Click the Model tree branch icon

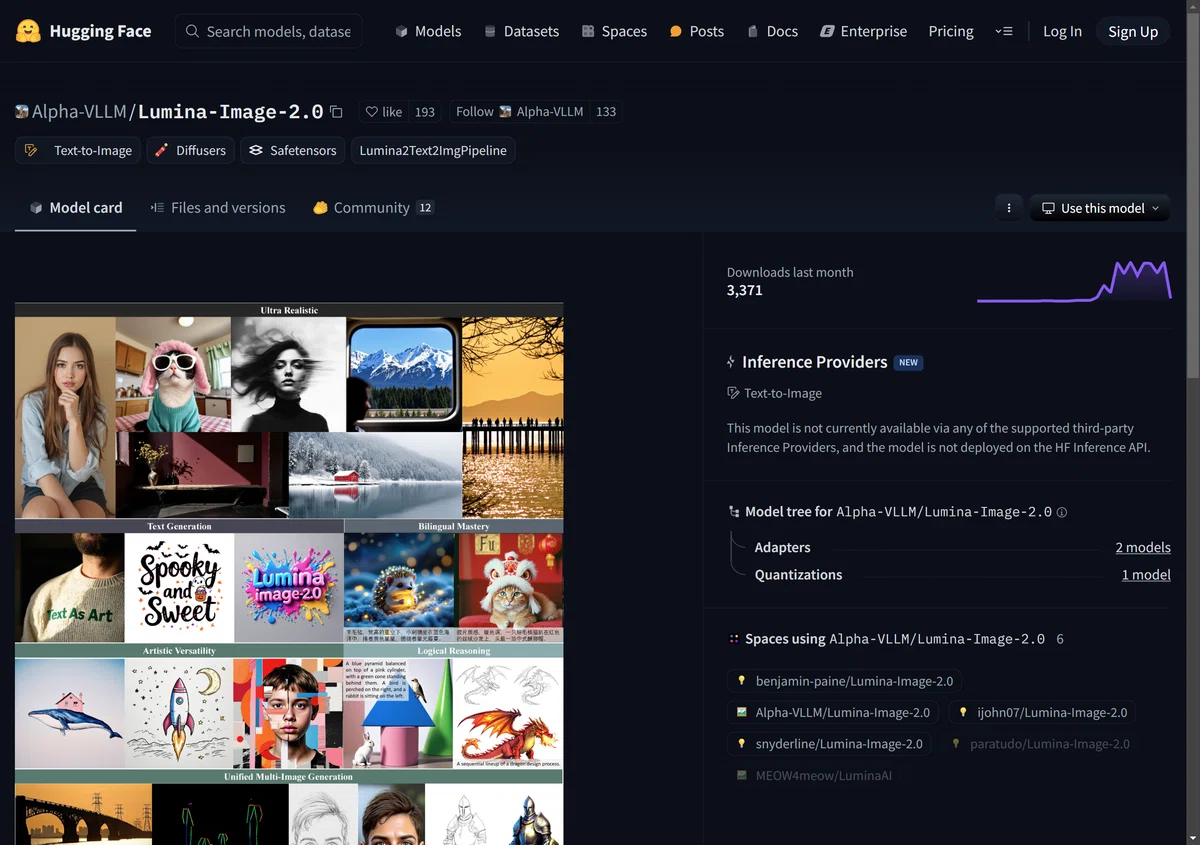[734, 512]
